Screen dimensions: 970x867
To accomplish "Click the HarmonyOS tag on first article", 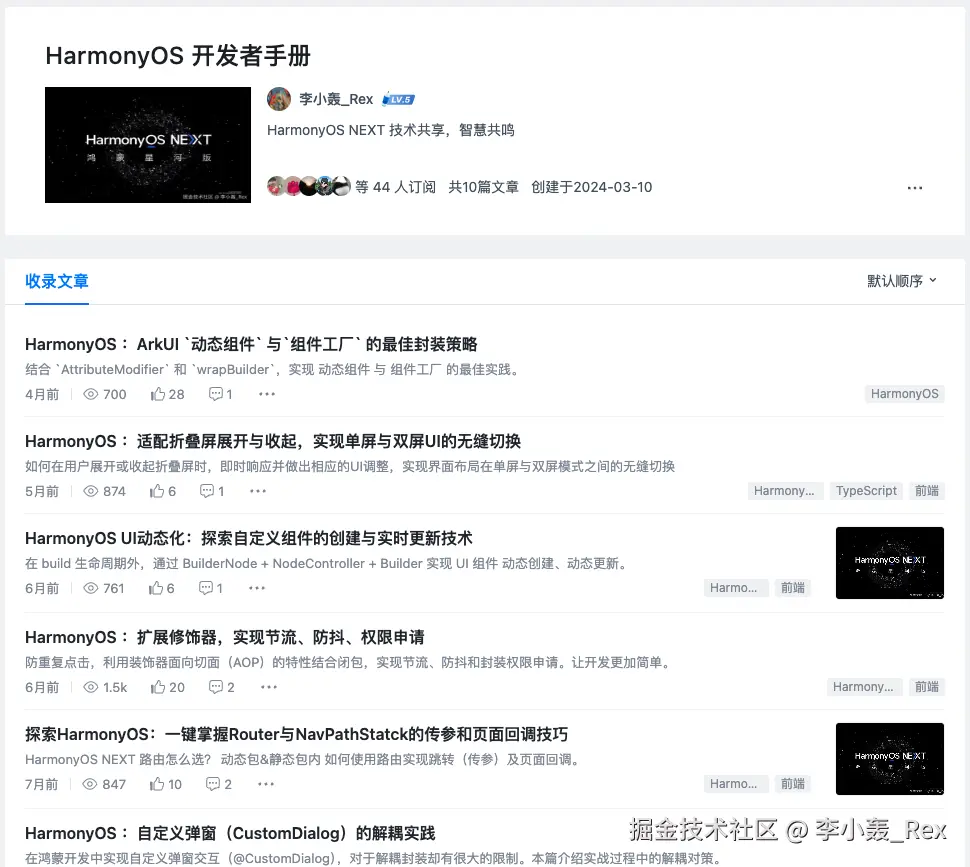I will click(904, 394).
